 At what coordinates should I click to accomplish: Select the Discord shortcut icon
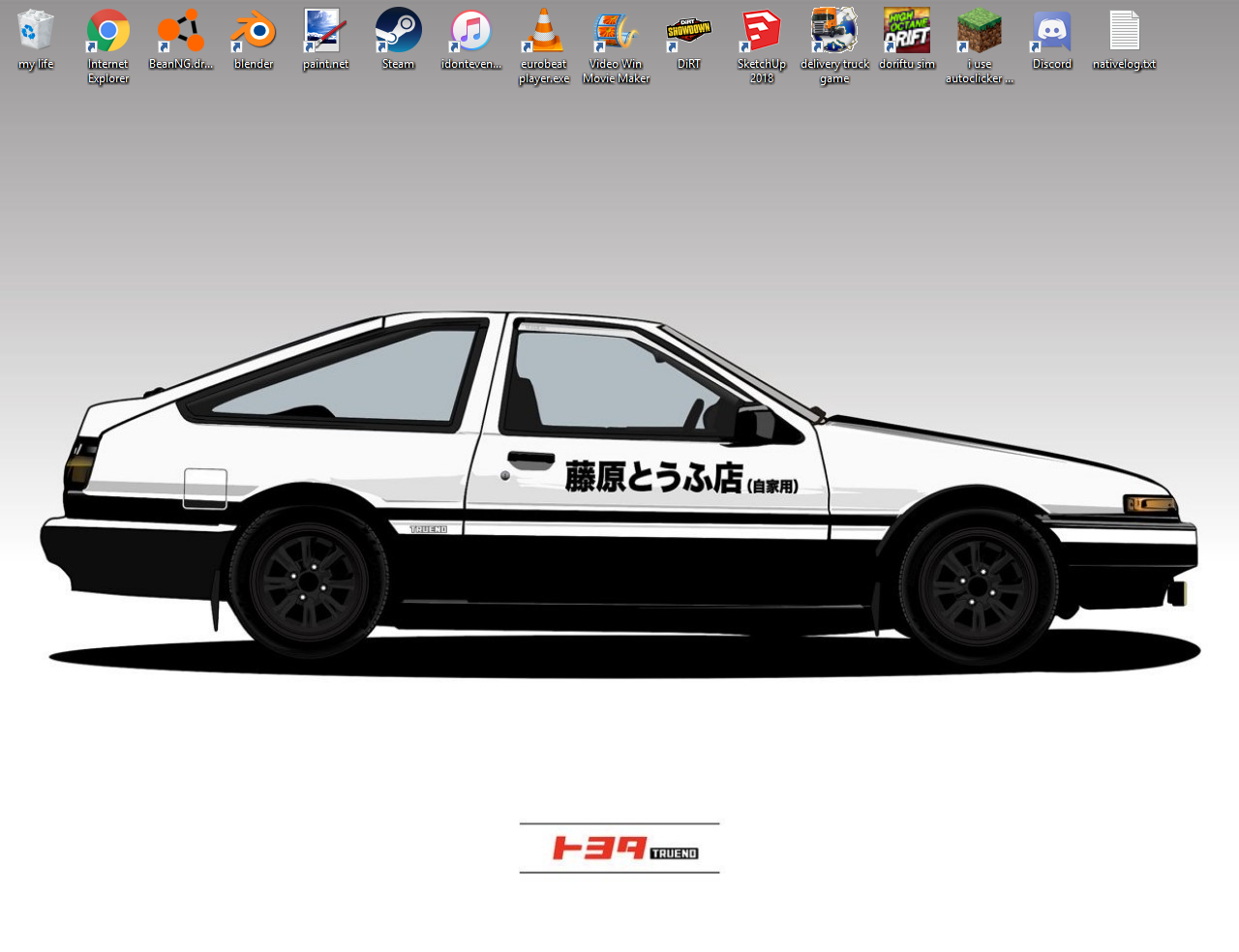point(1052,31)
